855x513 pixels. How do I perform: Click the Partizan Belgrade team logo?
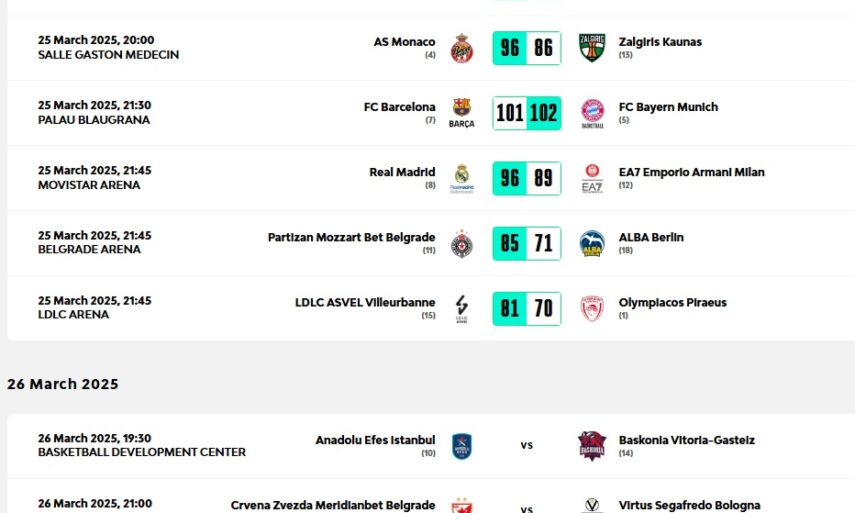click(461, 243)
